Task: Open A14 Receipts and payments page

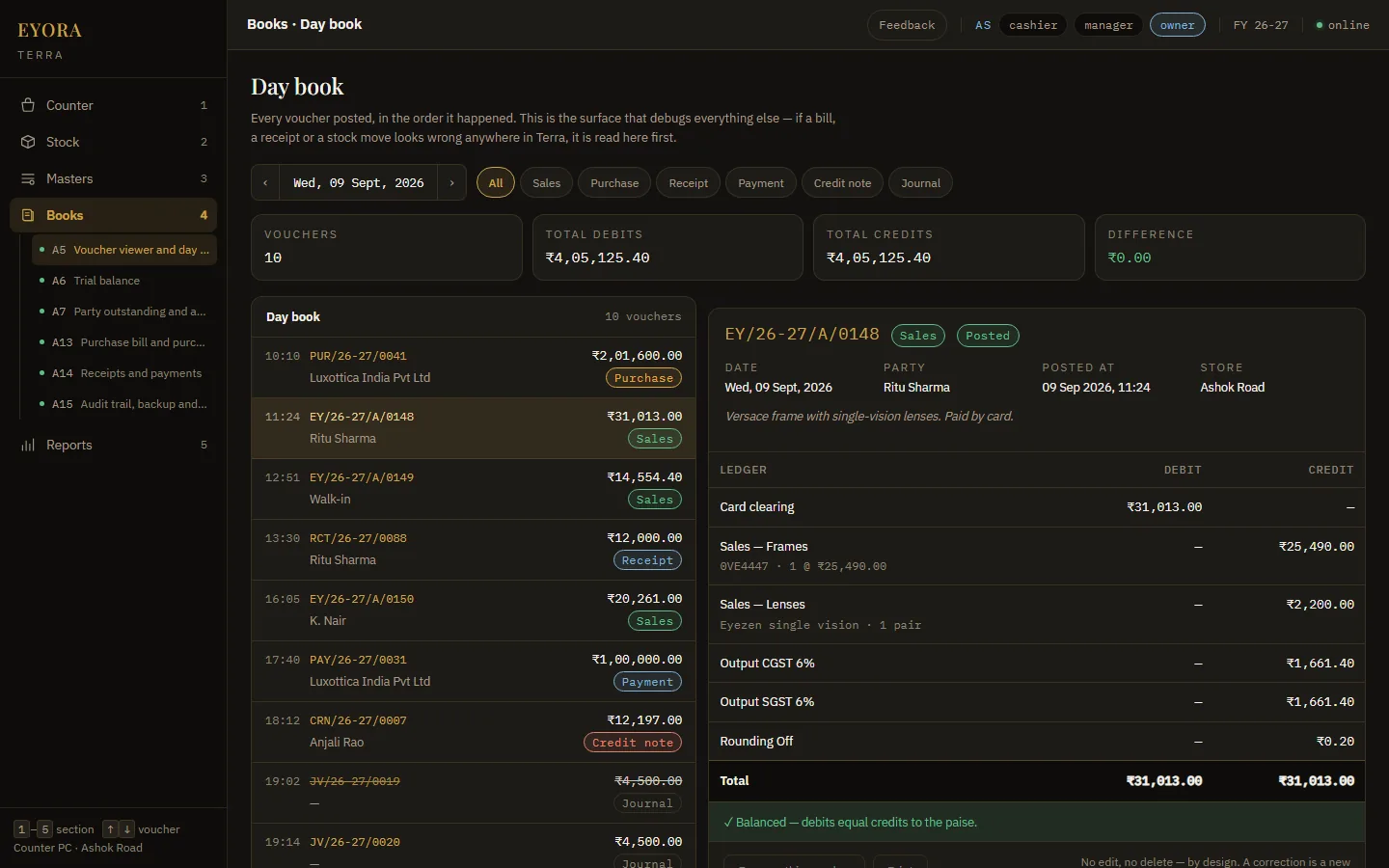Action: tap(124, 373)
